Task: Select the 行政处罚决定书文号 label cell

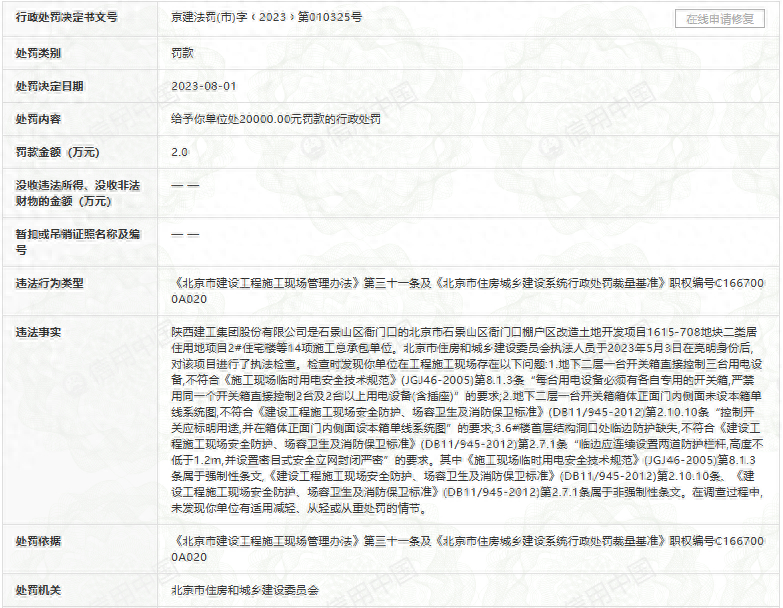Action: point(66,17)
